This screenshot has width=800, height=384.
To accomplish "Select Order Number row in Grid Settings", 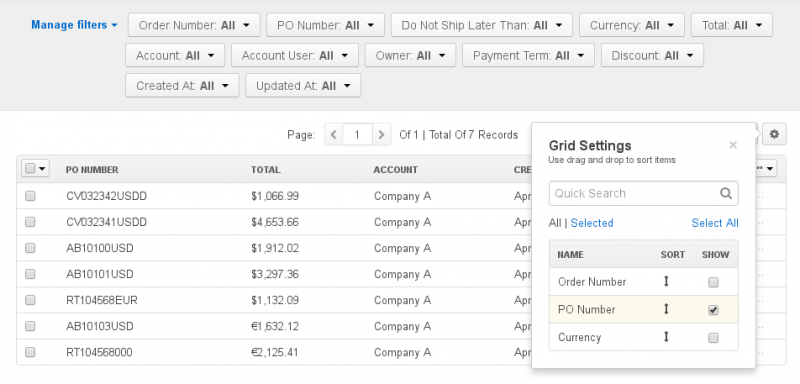I will tap(643, 281).
